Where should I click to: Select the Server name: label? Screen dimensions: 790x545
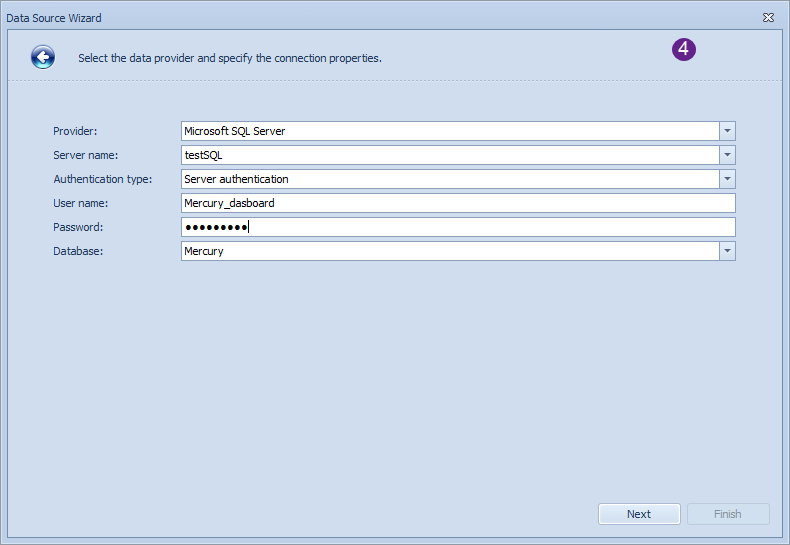pos(86,155)
